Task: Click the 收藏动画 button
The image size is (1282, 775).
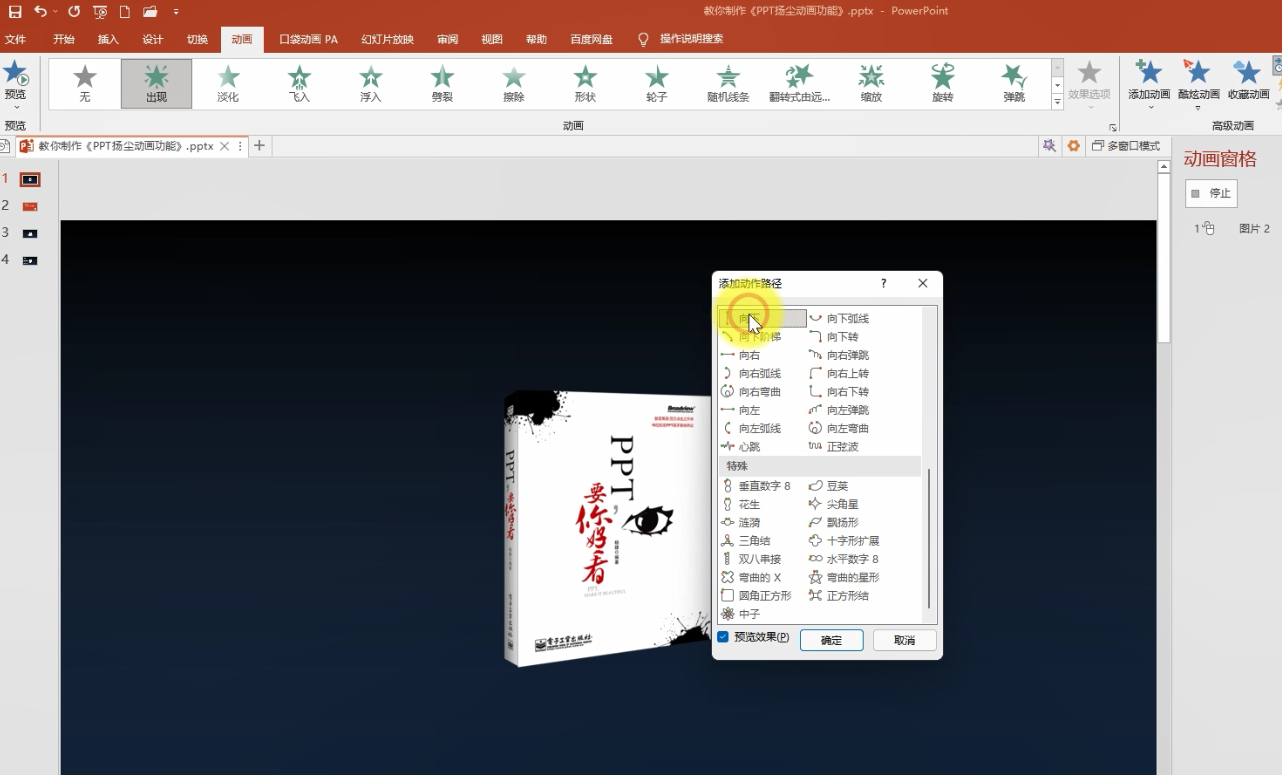Action: pyautogui.click(x=1248, y=81)
